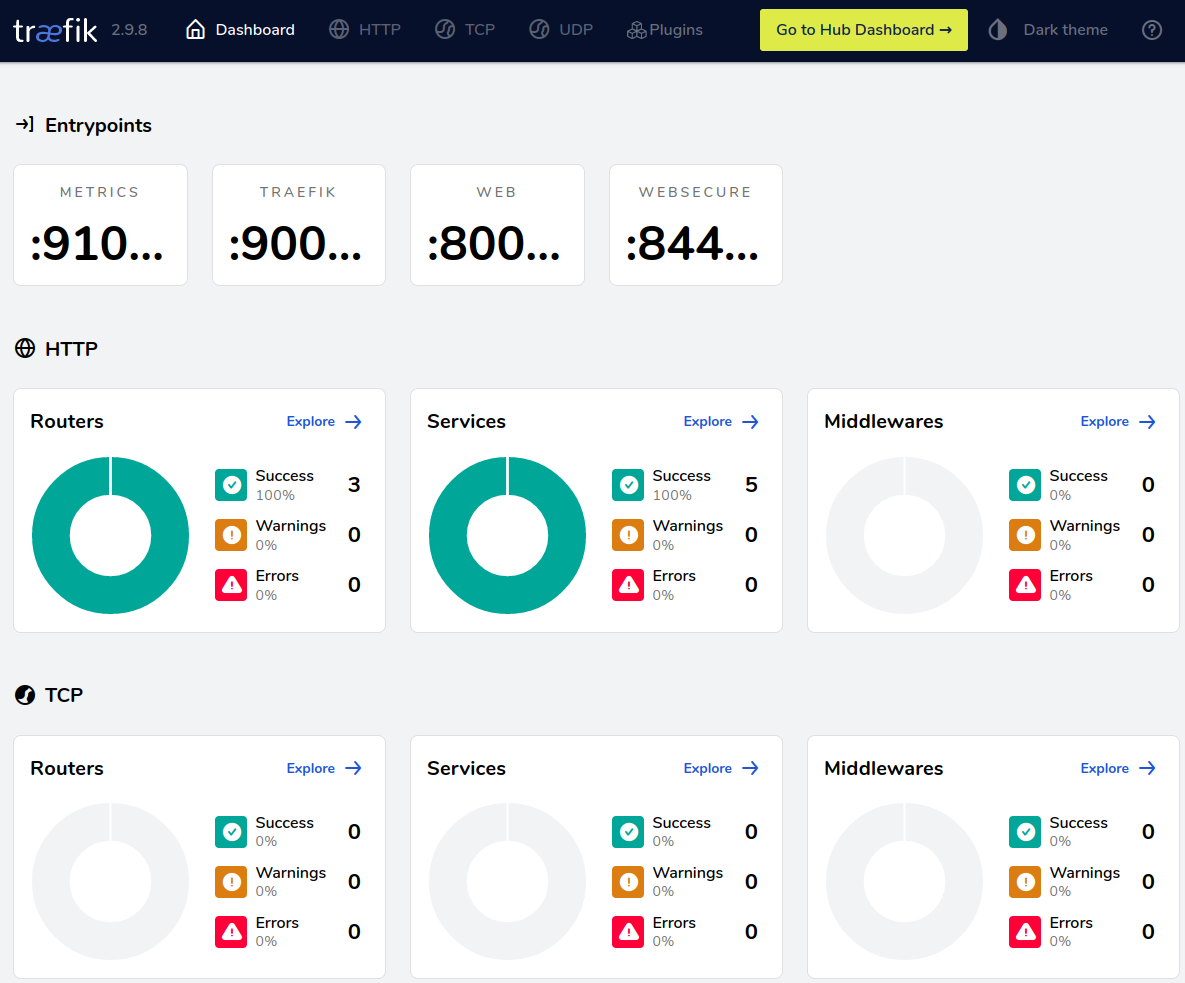
Task: Explore HTTP Routers
Action: tap(324, 422)
